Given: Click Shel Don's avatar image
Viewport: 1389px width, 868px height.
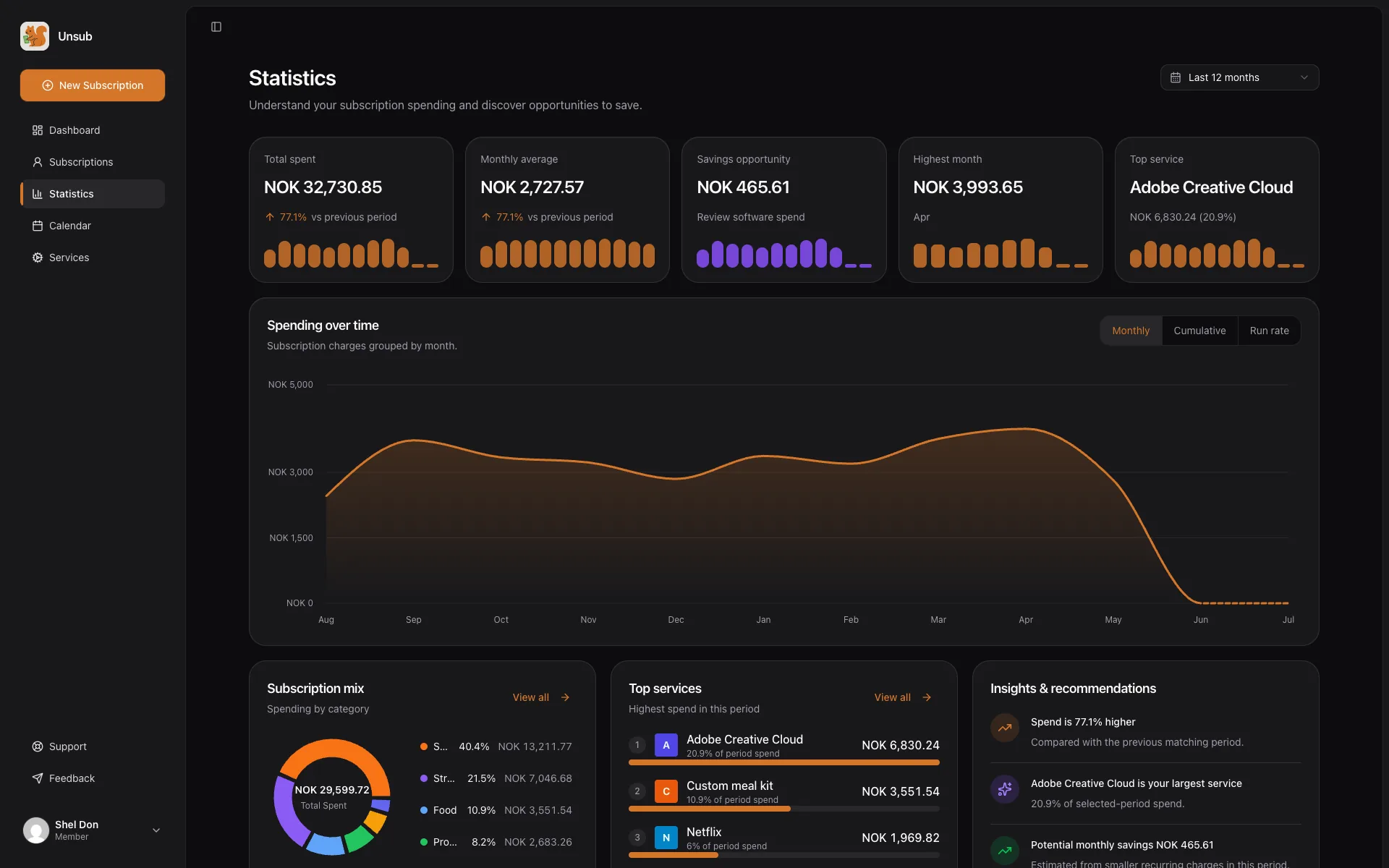Looking at the screenshot, I should click(x=36, y=830).
